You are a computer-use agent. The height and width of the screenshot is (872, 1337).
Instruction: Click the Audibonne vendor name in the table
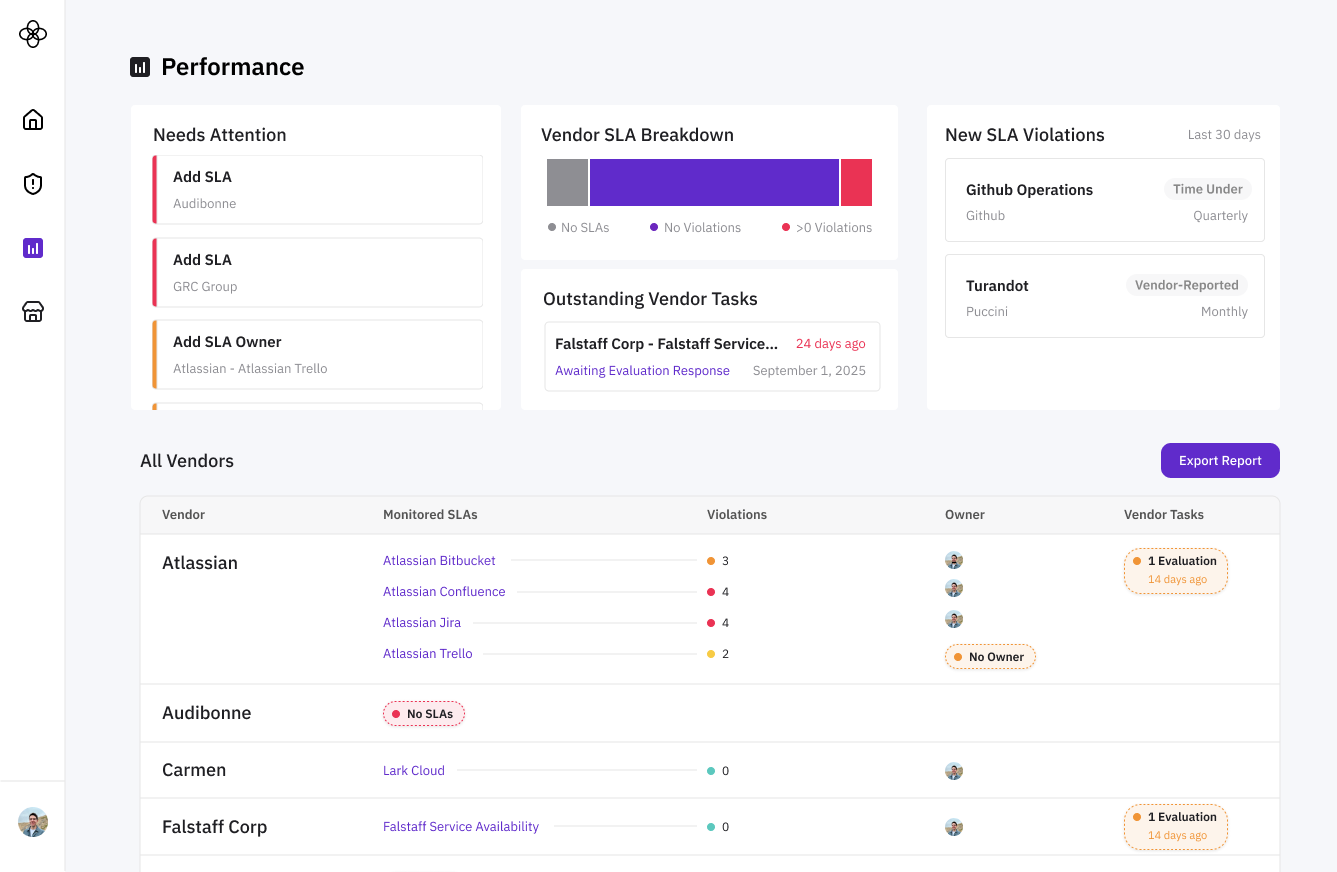point(207,713)
